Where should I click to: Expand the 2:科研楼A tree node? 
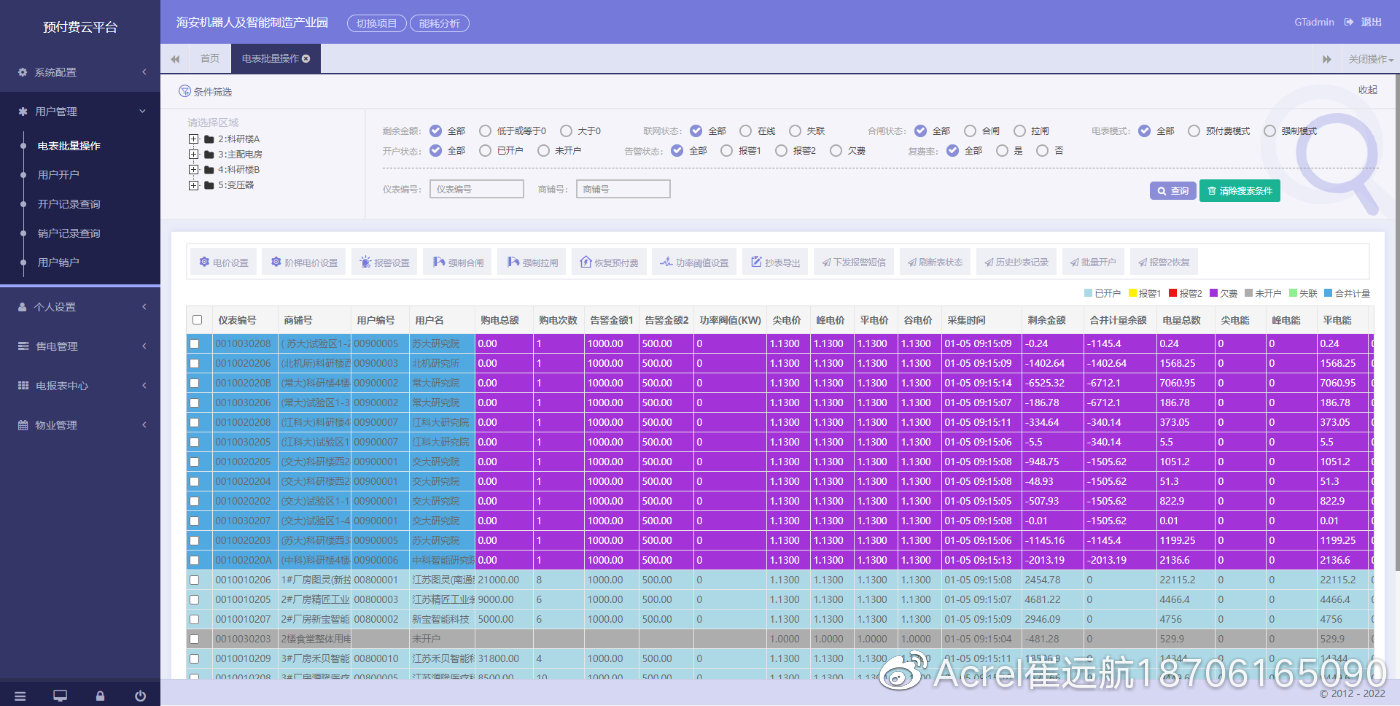click(194, 139)
